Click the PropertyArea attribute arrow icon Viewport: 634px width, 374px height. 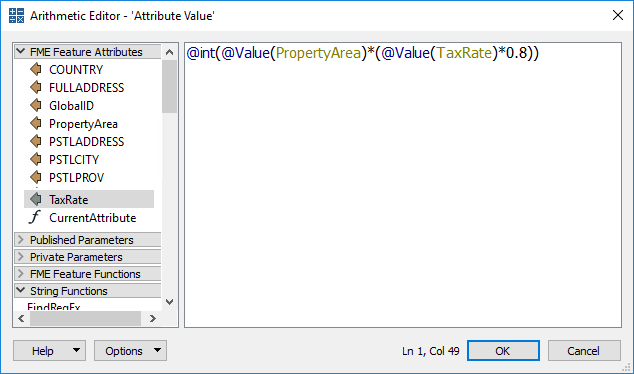(x=36, y=123)
